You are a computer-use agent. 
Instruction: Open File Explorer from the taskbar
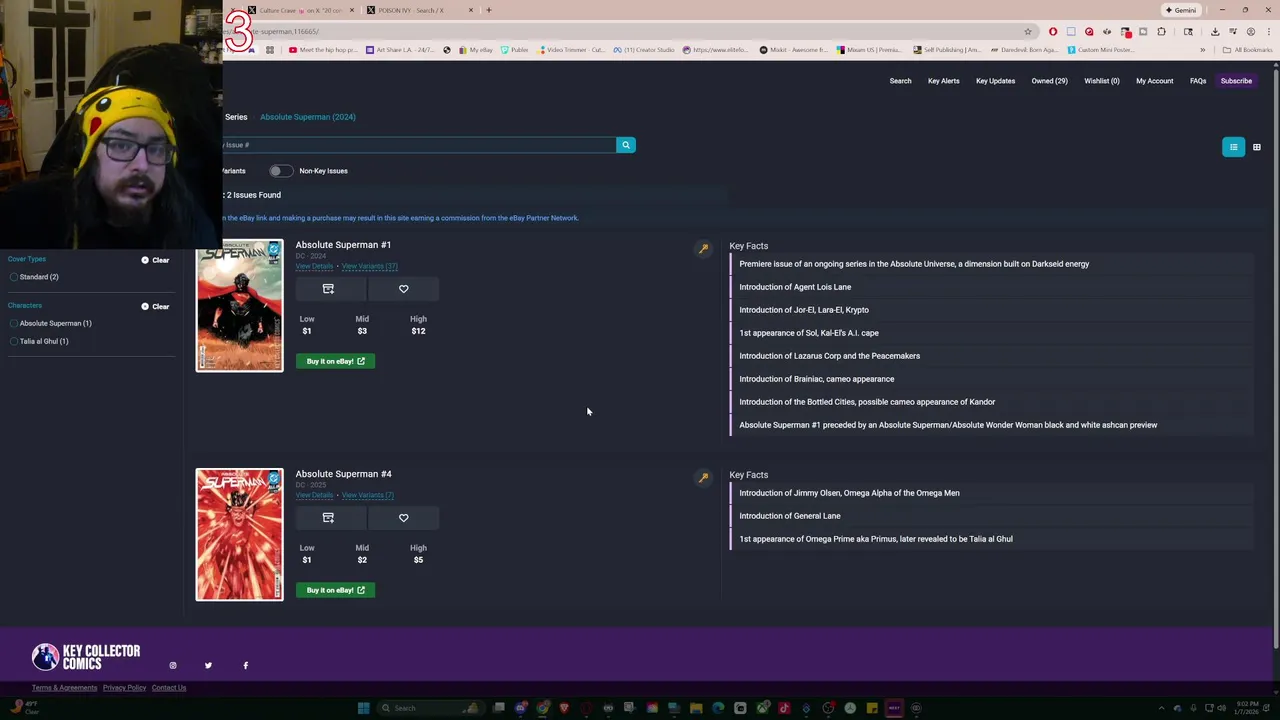(x=696, y=708)
